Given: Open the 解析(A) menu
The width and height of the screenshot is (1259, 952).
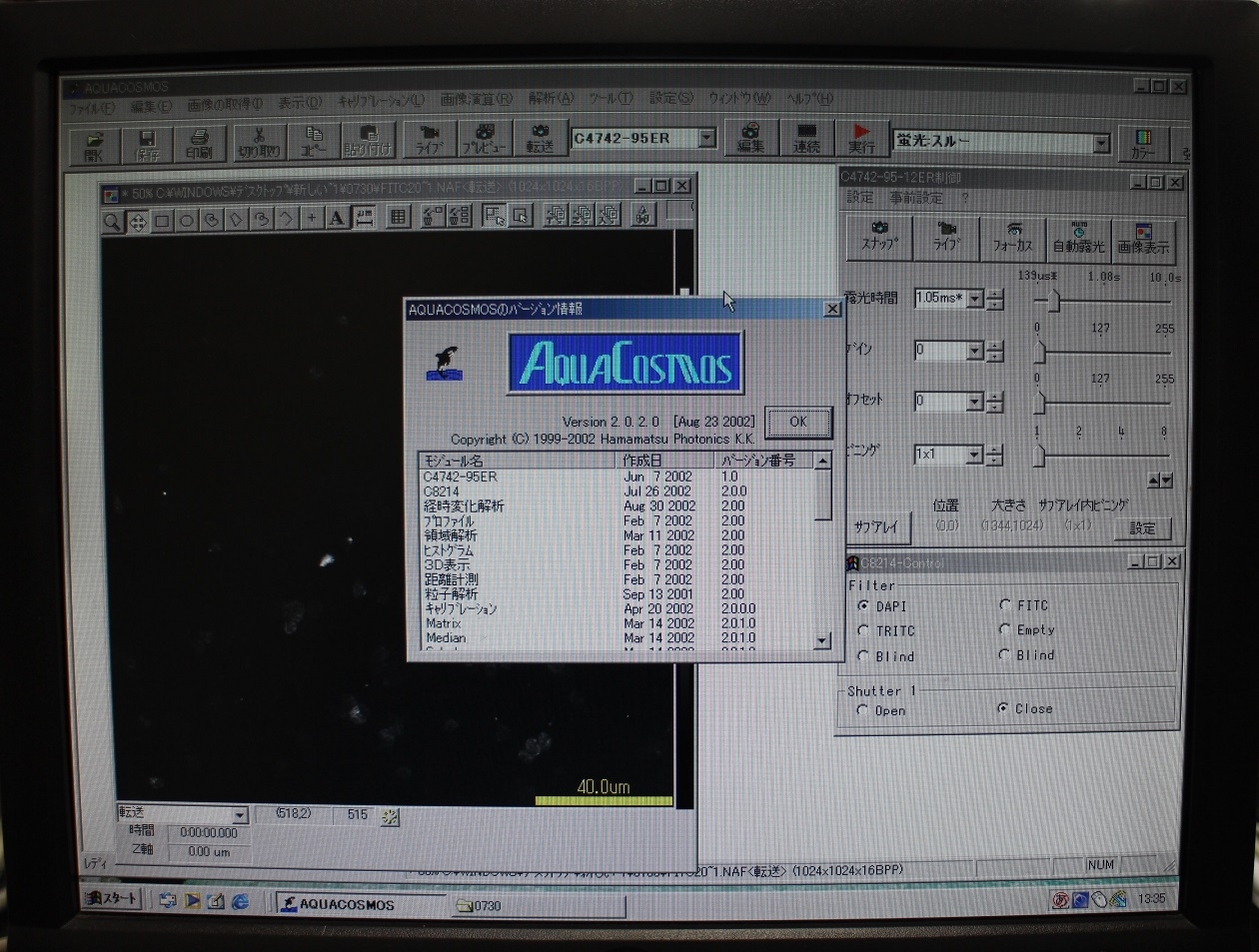Looking at the screenshot, I should (x=552, y=99).
